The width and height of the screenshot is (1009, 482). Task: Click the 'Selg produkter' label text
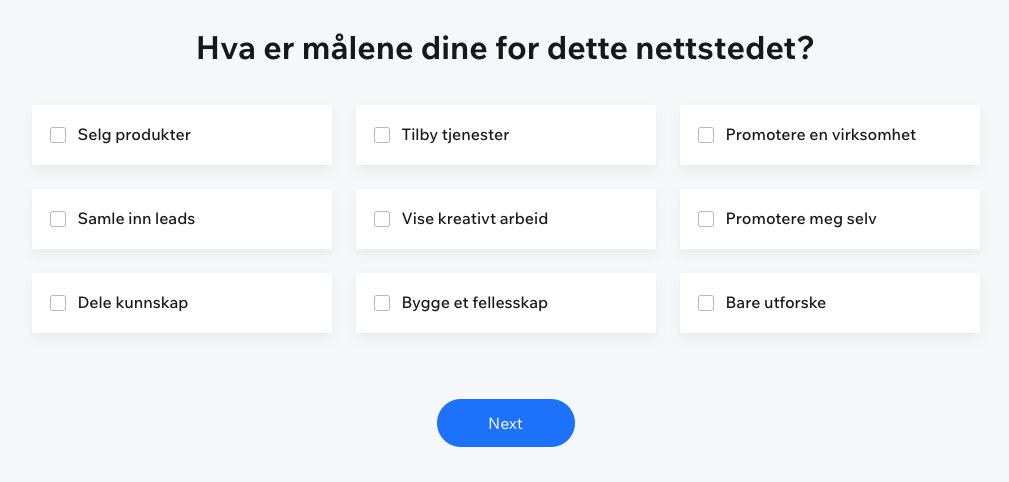tap(134, 135)
